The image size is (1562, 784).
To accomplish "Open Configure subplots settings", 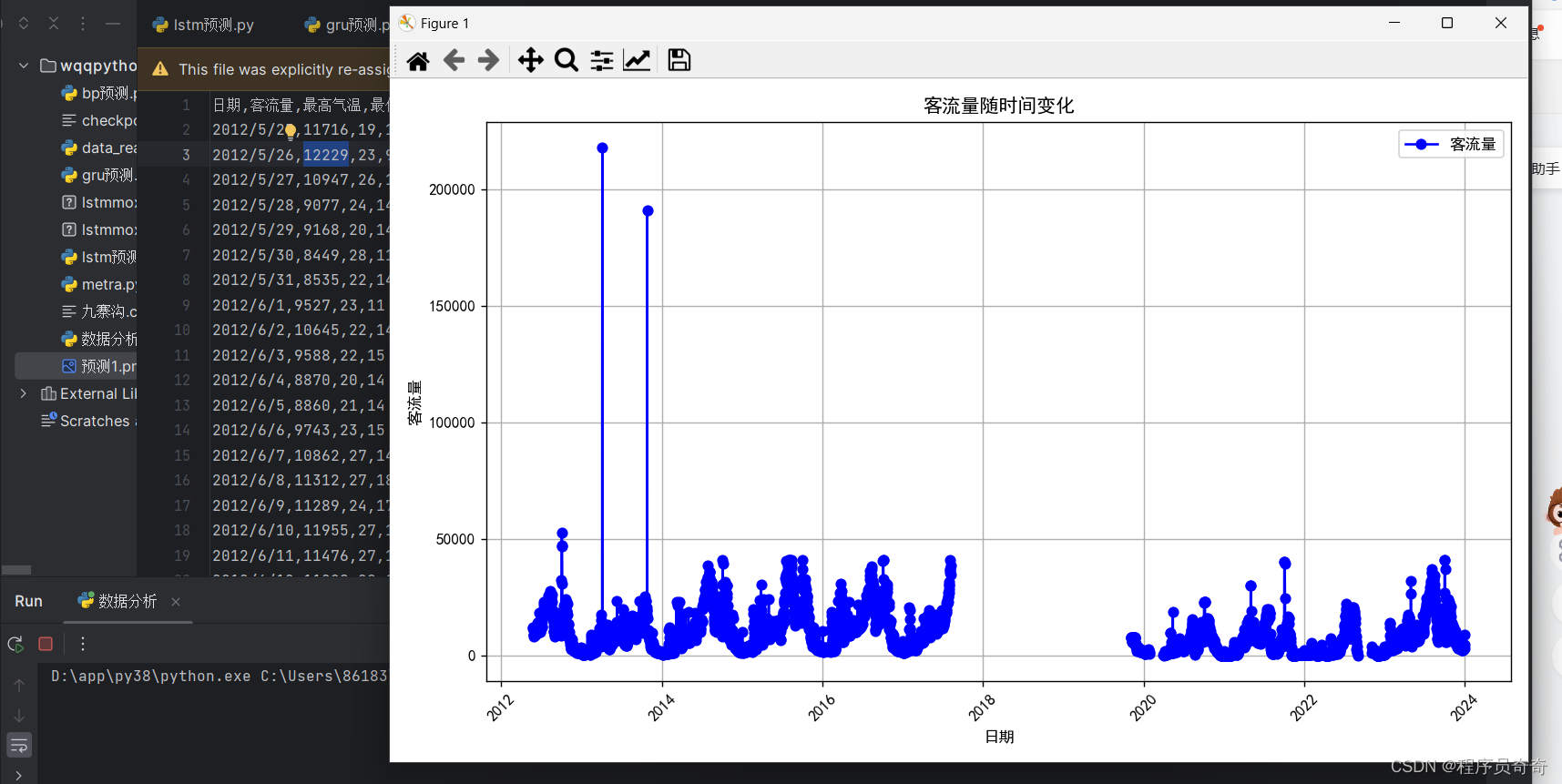I will coord(602,61).
